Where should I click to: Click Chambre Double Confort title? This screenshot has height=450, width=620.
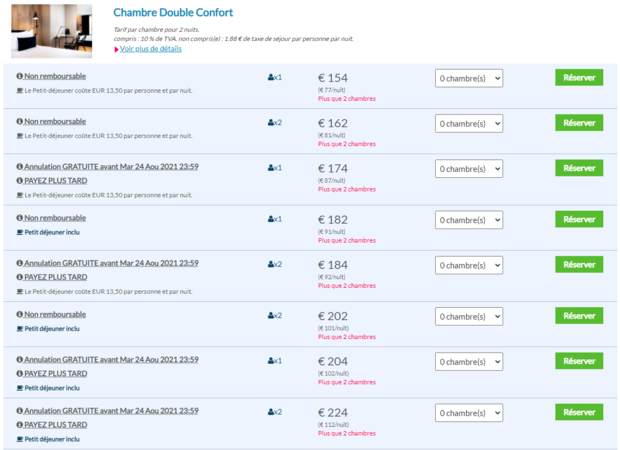[173, 13]
